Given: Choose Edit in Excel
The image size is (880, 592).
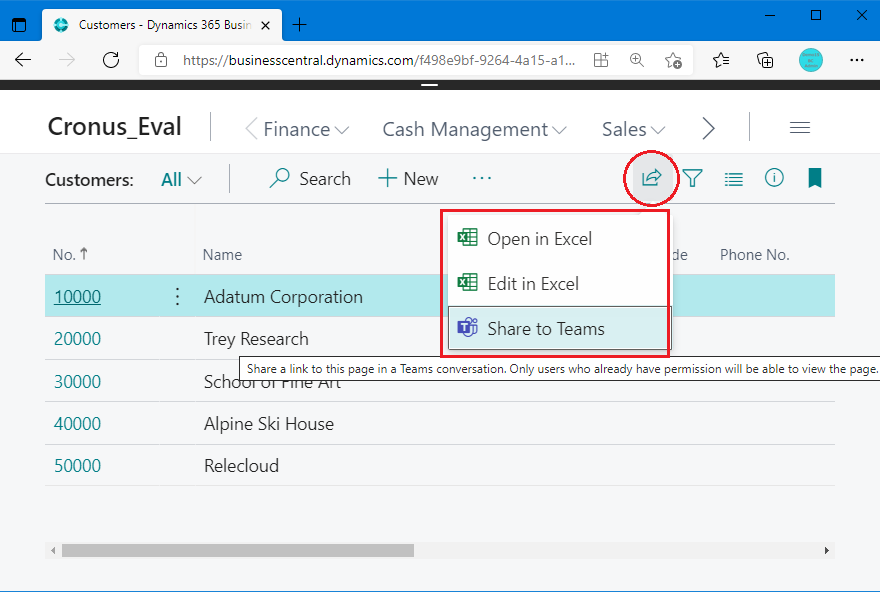Looking at the screenshot, I should click(x=559, y=283).
